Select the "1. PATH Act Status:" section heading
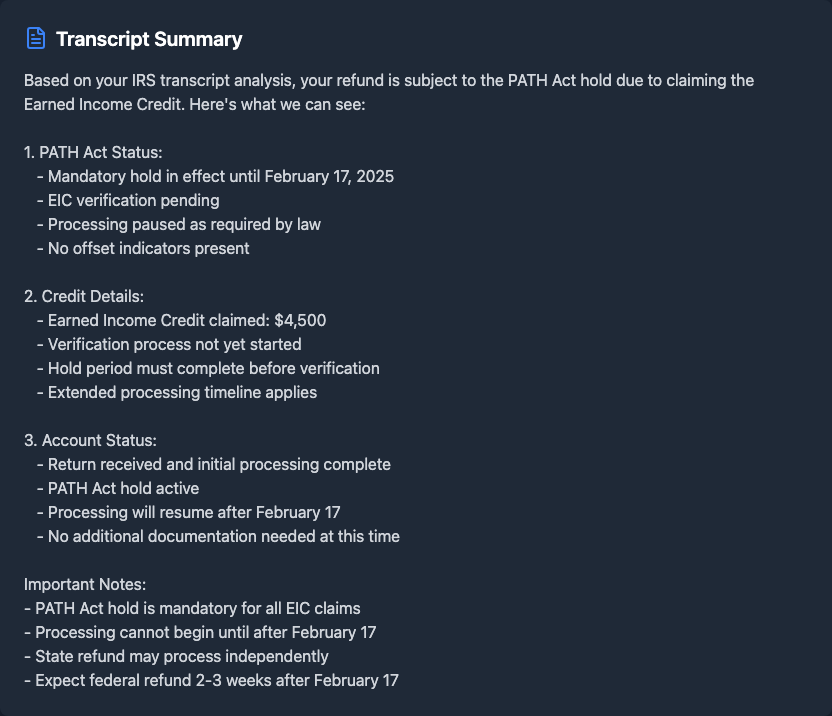Screen dimensions: 832x716 click(93, 152)
